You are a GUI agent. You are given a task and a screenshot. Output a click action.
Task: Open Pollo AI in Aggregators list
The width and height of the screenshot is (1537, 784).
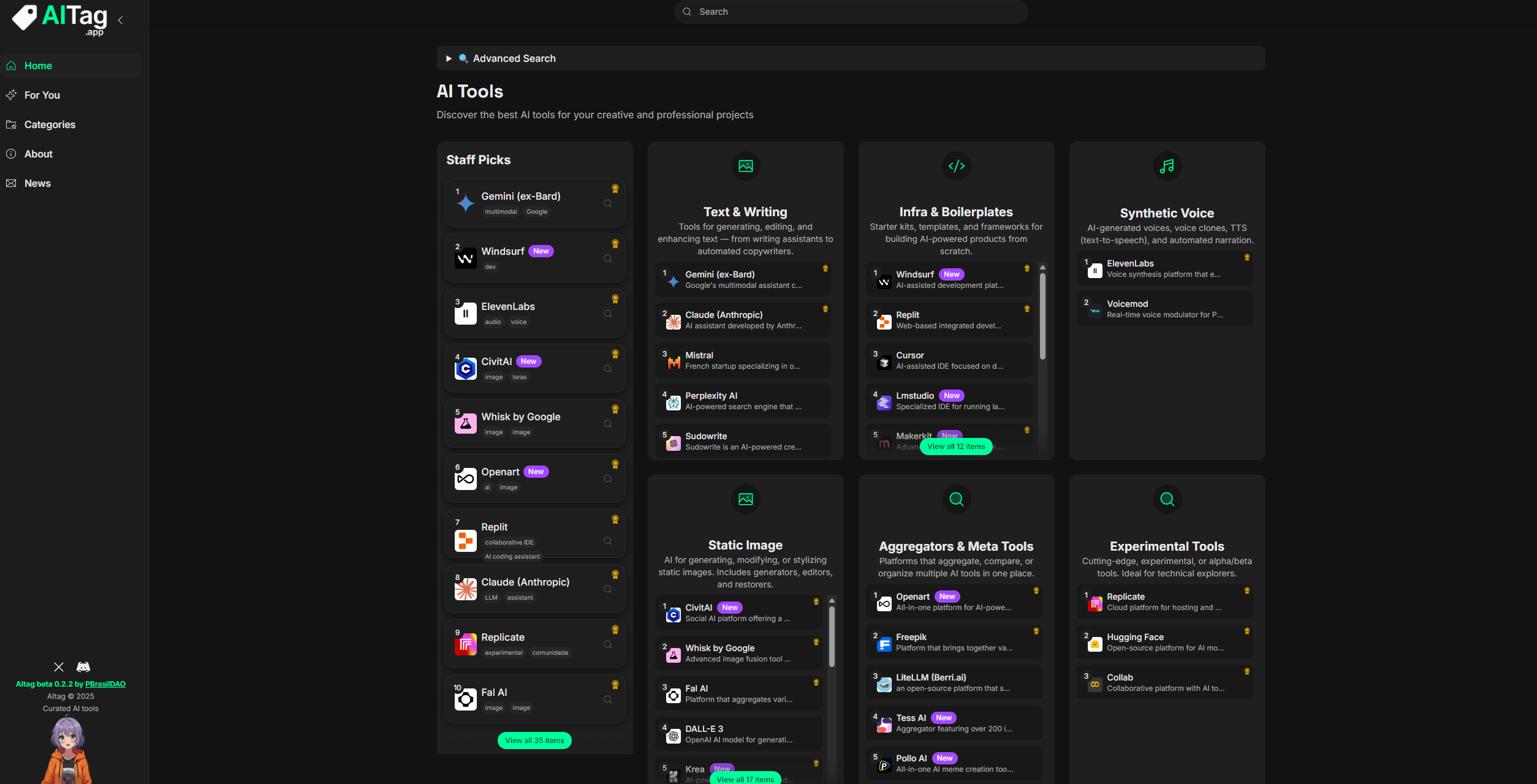(x=954, y=764)
